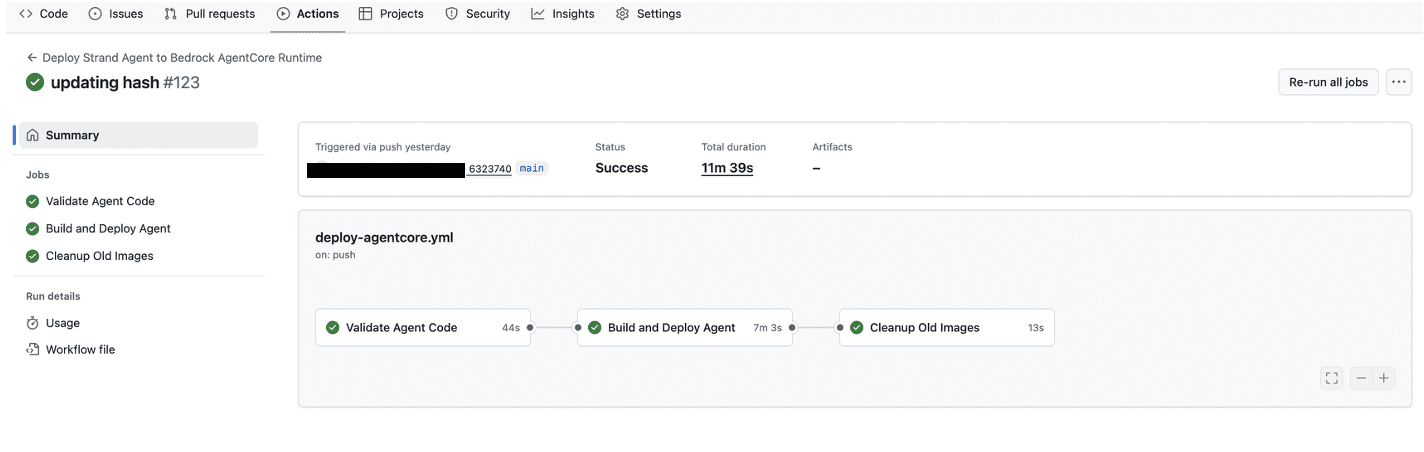
Task: Click the Workflow file icon in sidebar
Action: coord(33,350)
